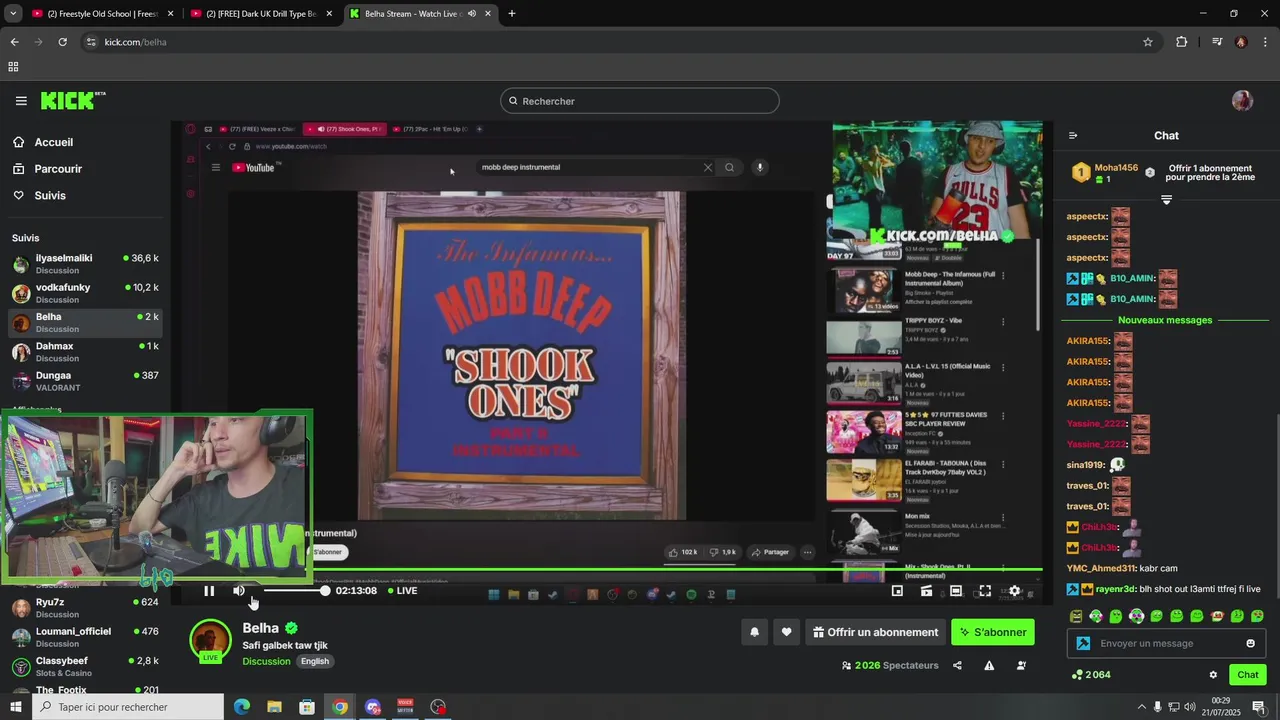Select Belha channel in sidebar
This screenshot has width=1280, height=720.
[x=85, y=323]
